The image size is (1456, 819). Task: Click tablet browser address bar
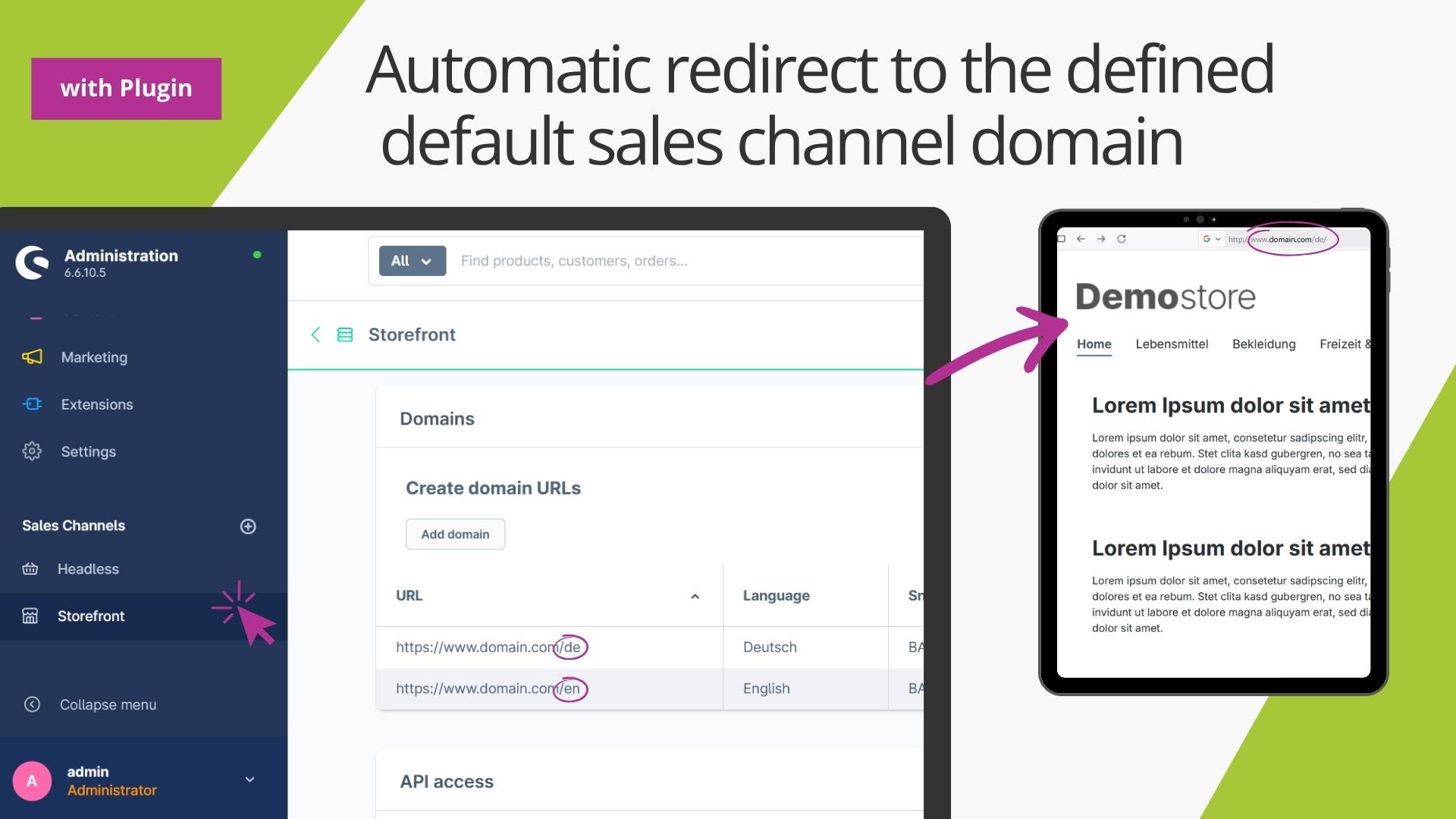[1282, 239]
